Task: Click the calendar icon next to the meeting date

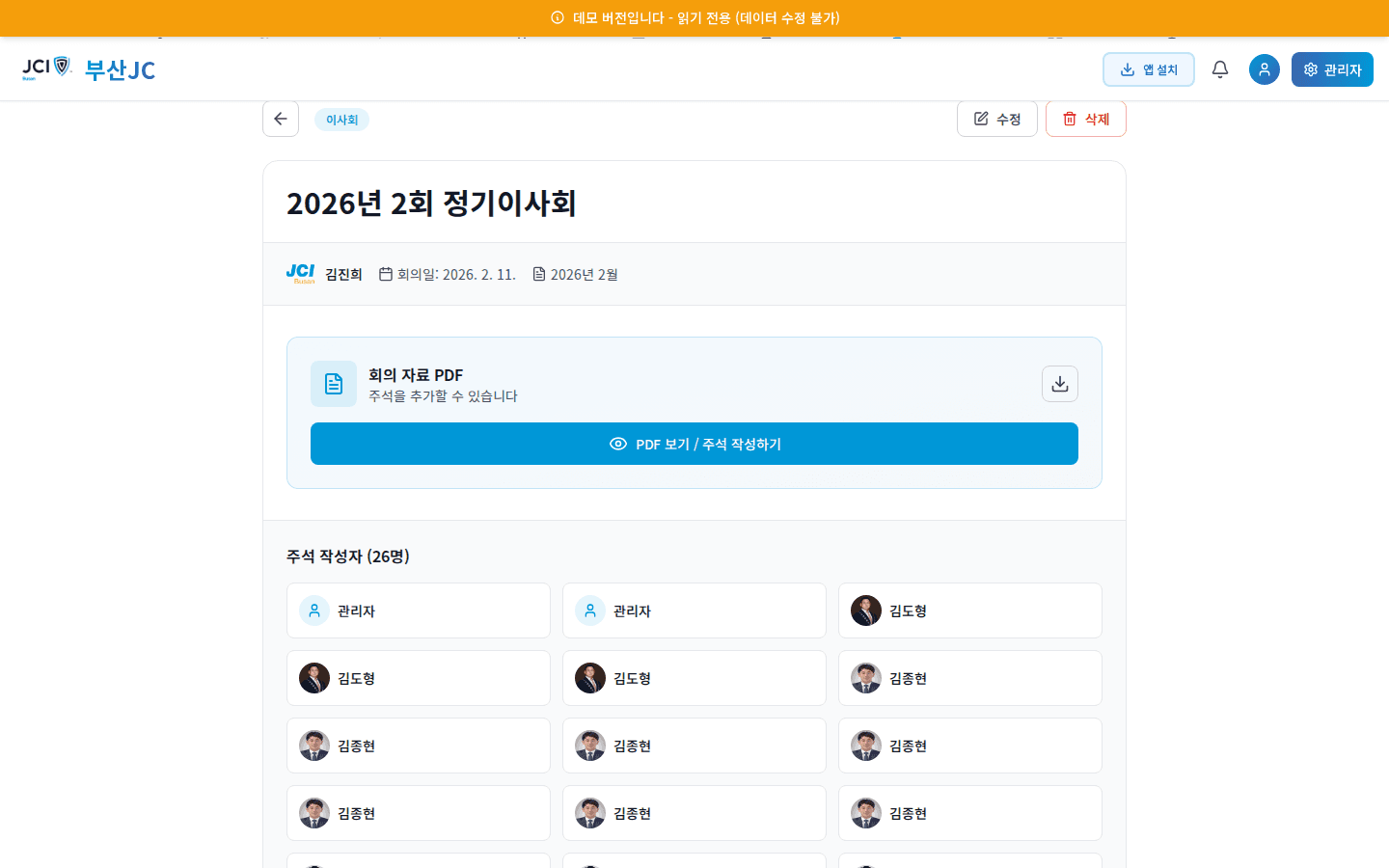Action: [x=387, y=273]
